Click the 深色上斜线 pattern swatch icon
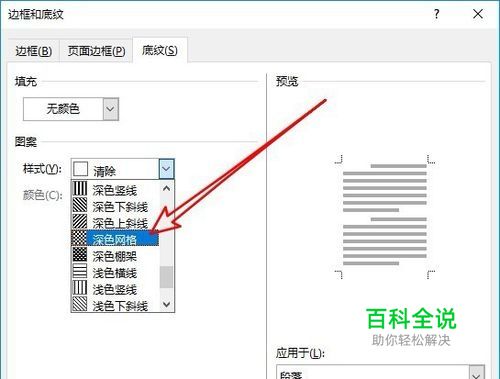The height and width of the screenshot is (379, 500). (x=80, y=221)
